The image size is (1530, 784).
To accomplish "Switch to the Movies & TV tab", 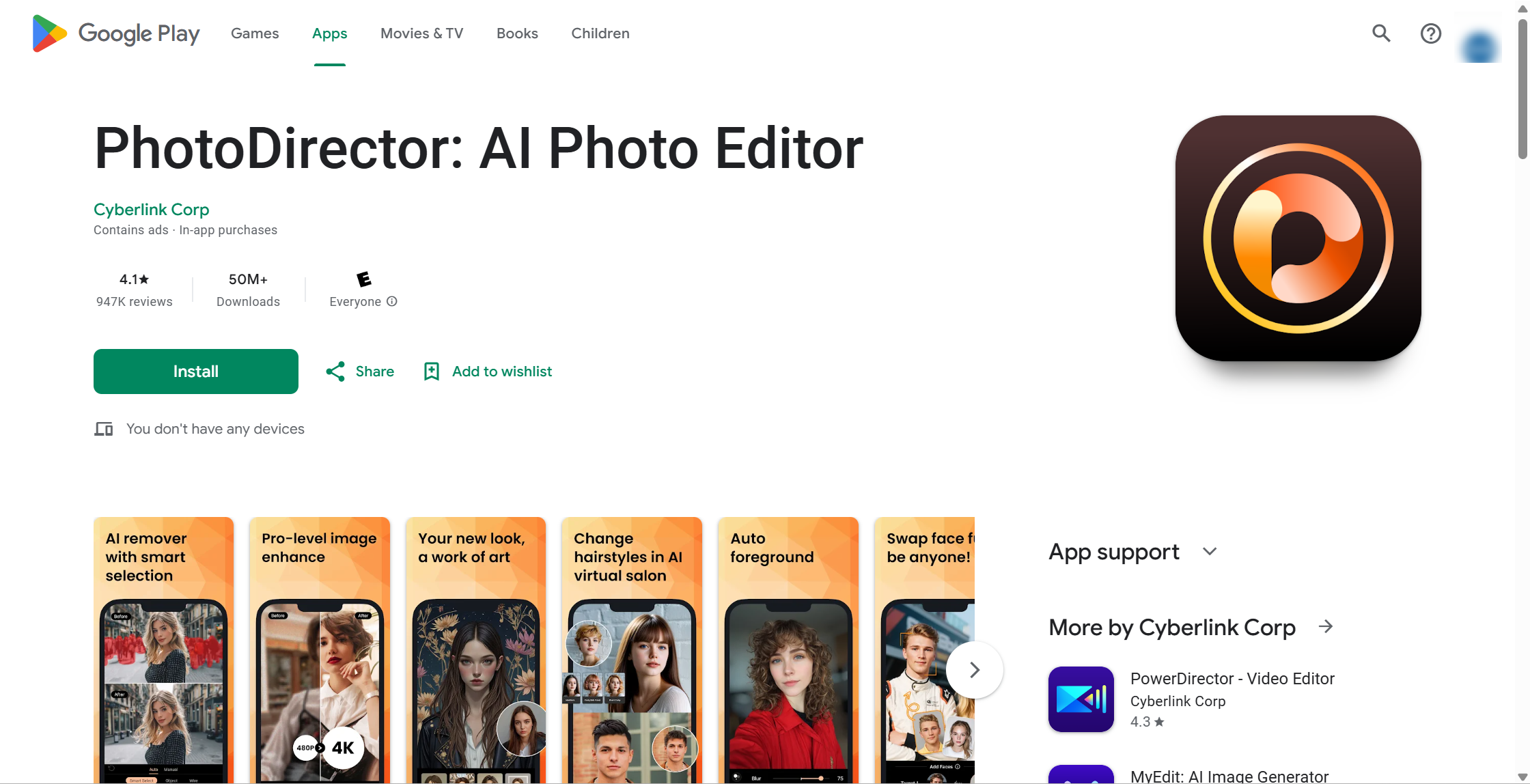I will click(421, 33).
